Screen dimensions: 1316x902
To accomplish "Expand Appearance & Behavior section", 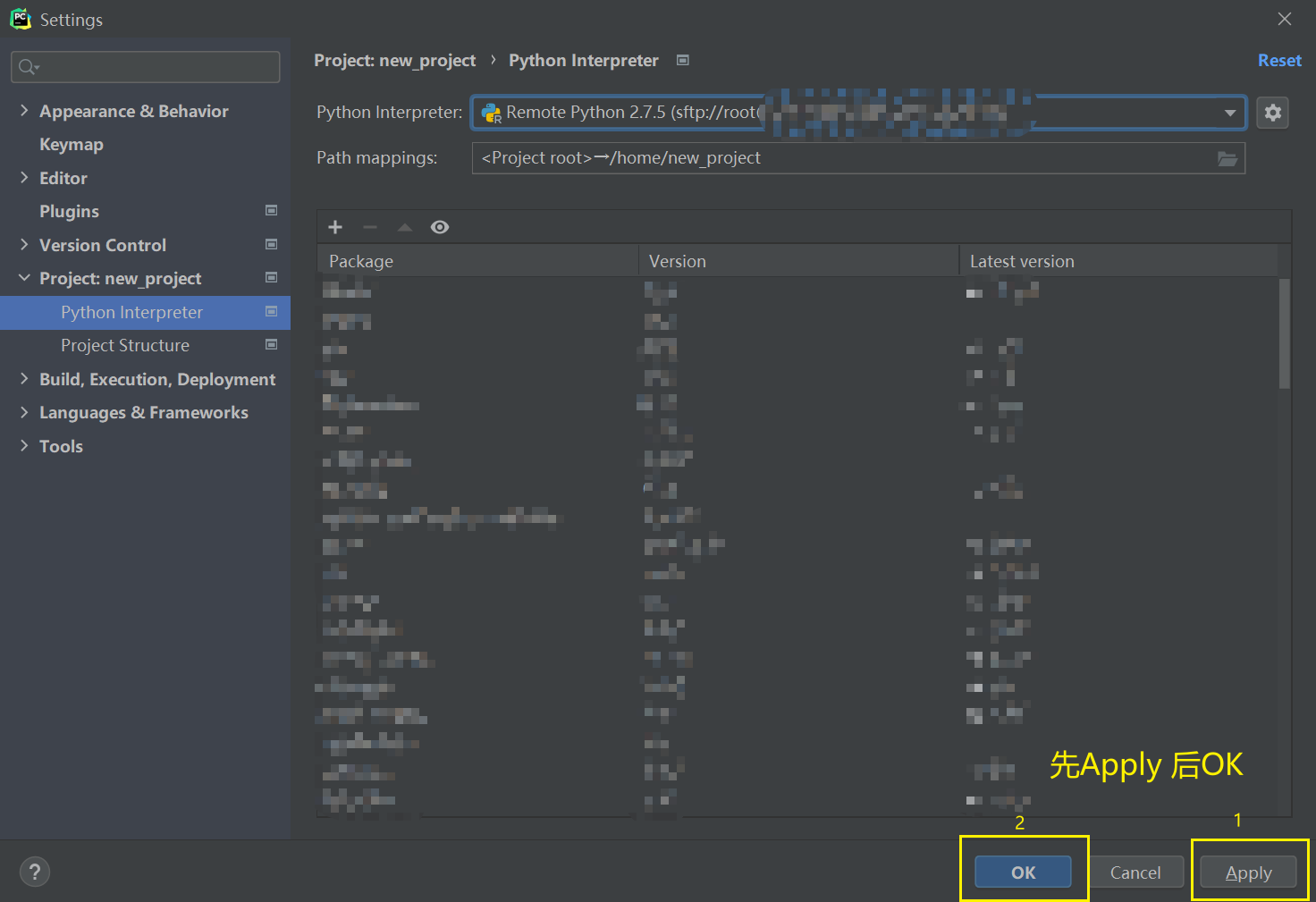I will [x=24, y=111].
